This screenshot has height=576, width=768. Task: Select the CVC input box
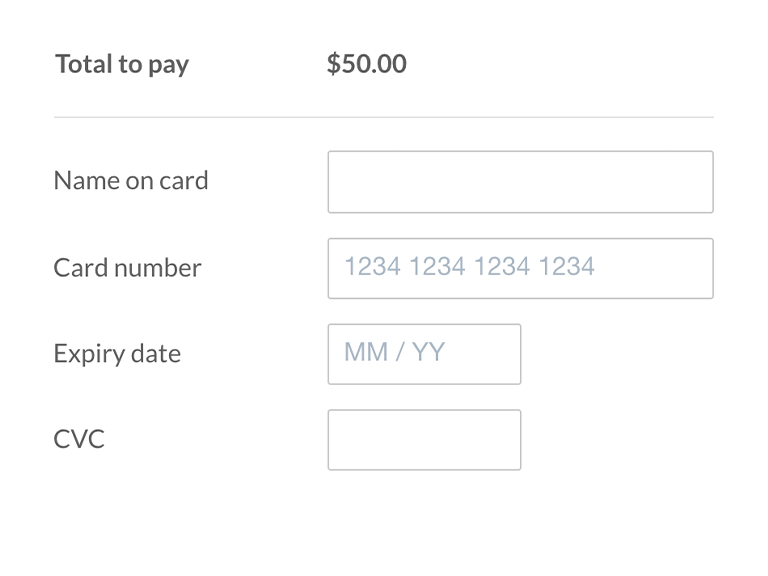tap(424, 440)
